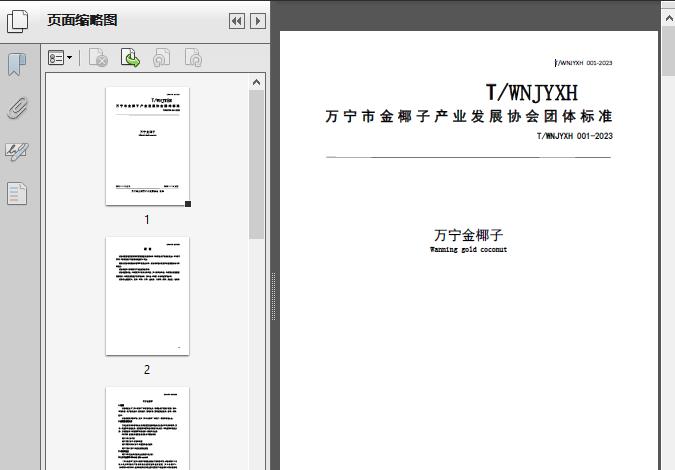Click the panel splitter grip handle
The image size is (675, 470).
pos(273,297)
